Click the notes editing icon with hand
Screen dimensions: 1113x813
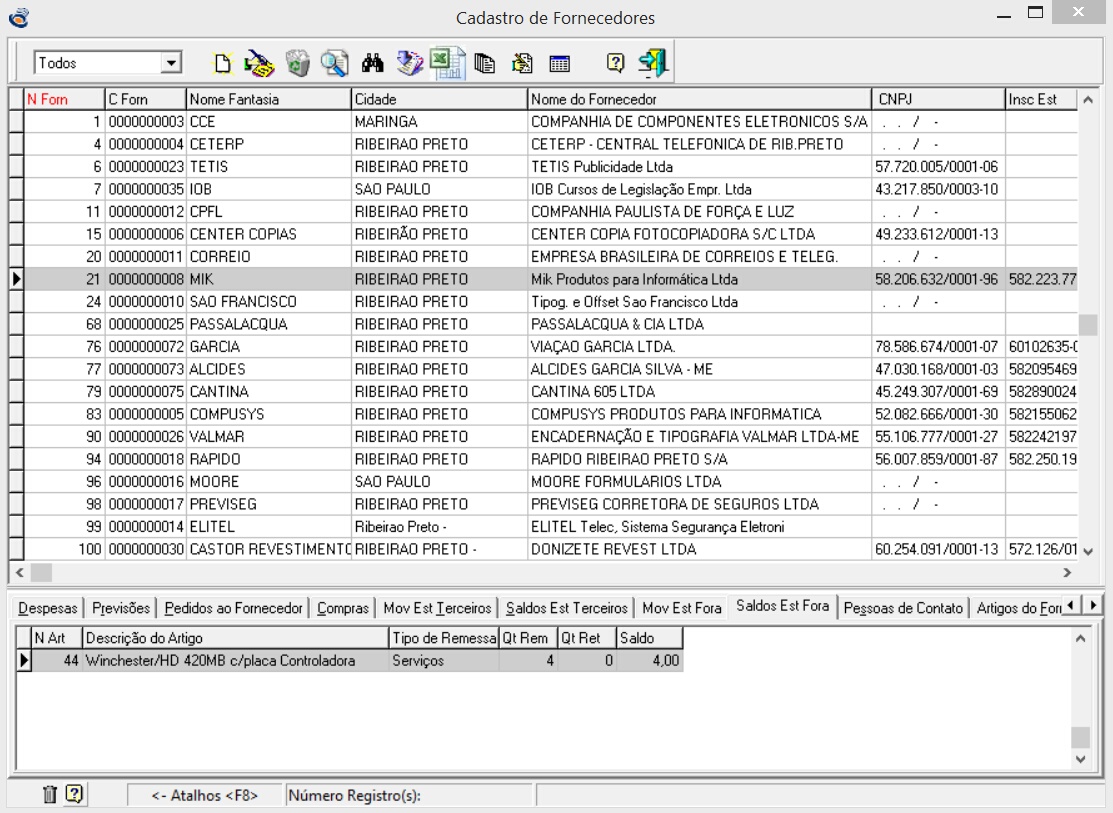522,63
